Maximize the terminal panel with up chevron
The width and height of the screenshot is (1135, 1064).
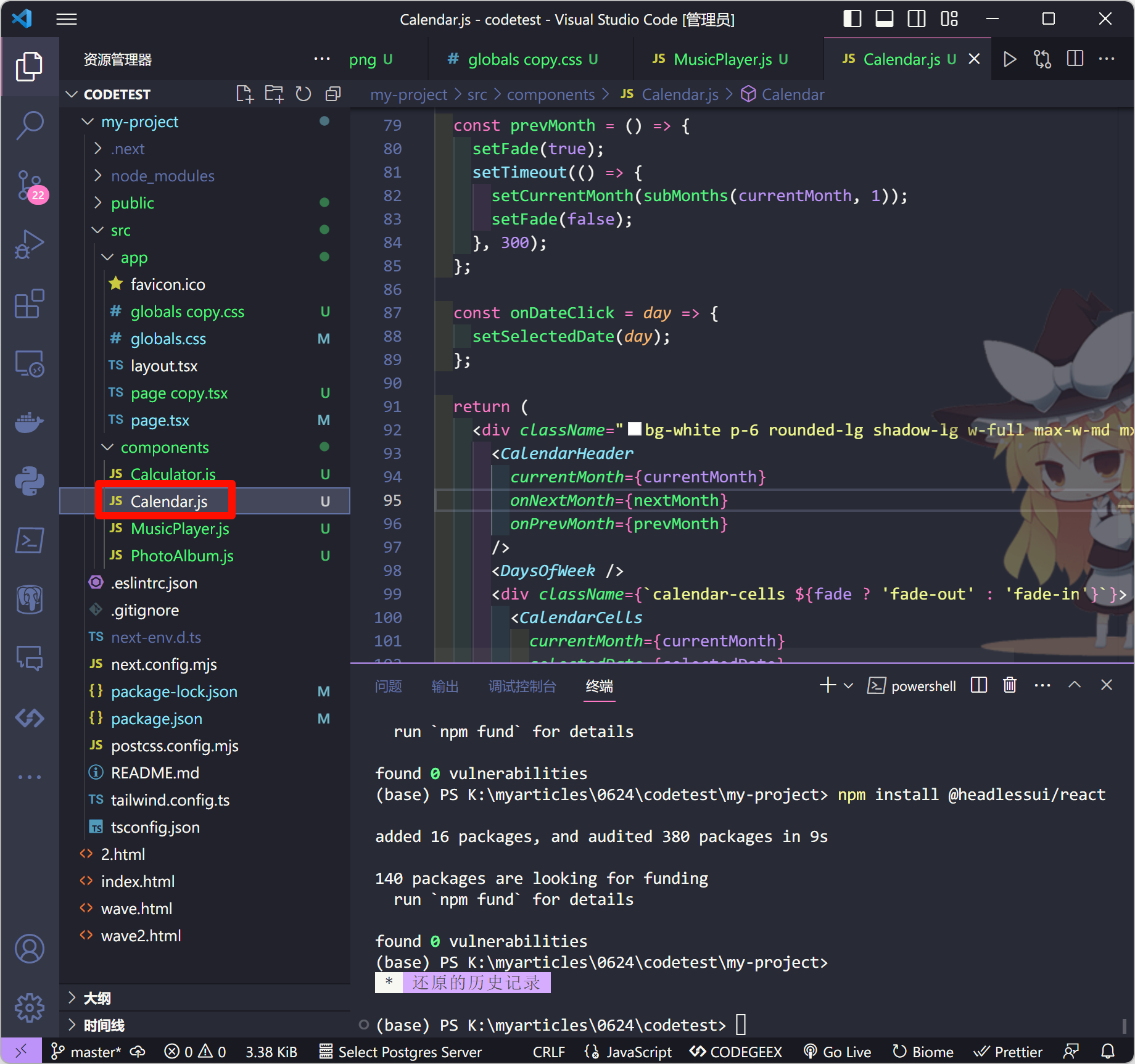click(x=1075, y=685)
